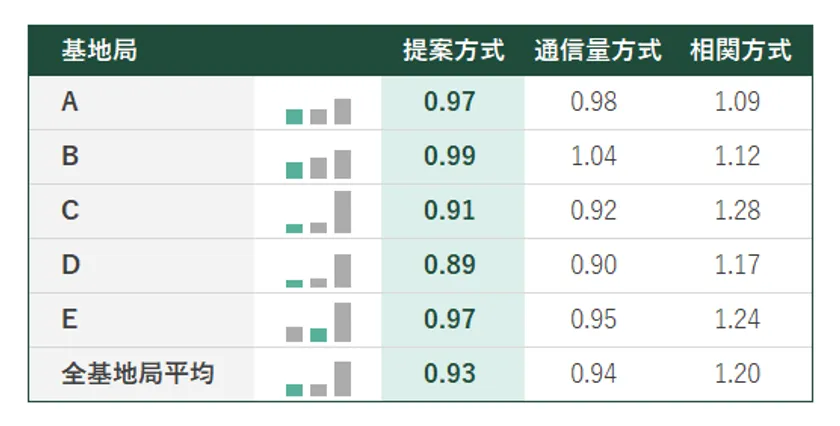The height and width of the screenshot is (426, 840).
Task: Click the mini bar chart for station A
Action: [x=318, y=110]
